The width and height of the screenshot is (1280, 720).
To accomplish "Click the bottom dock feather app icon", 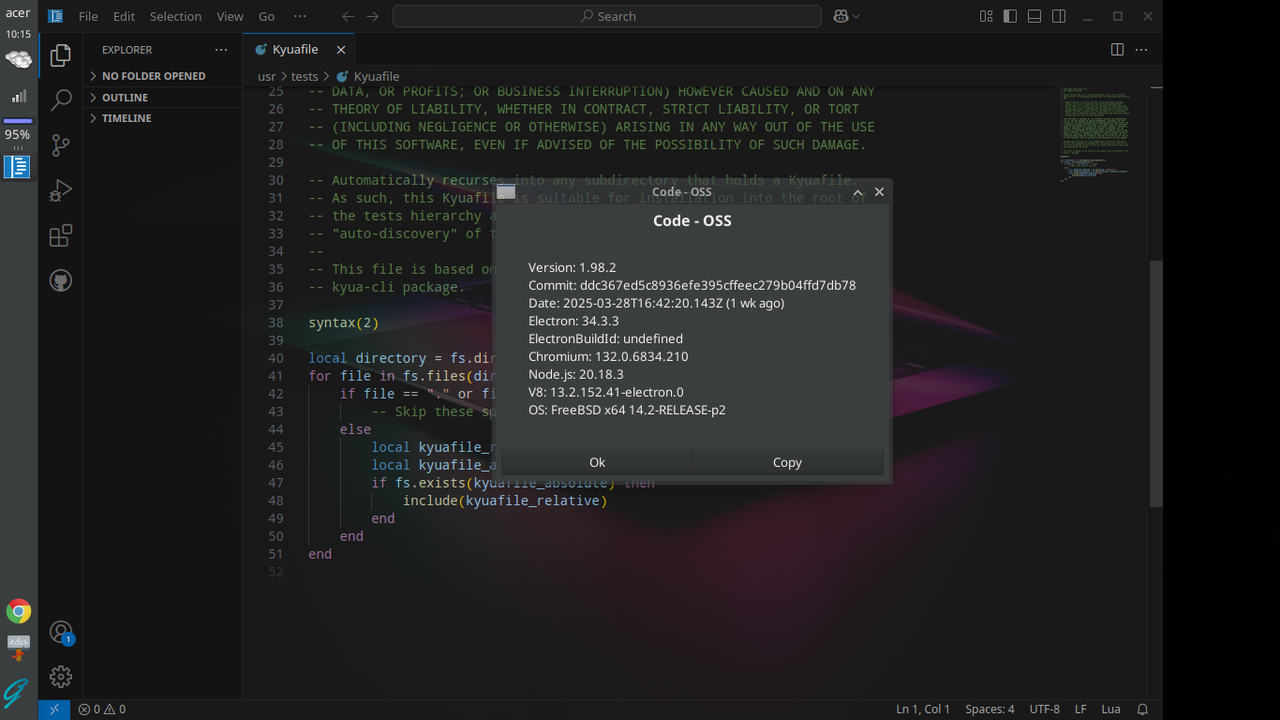I will [16, 693].
